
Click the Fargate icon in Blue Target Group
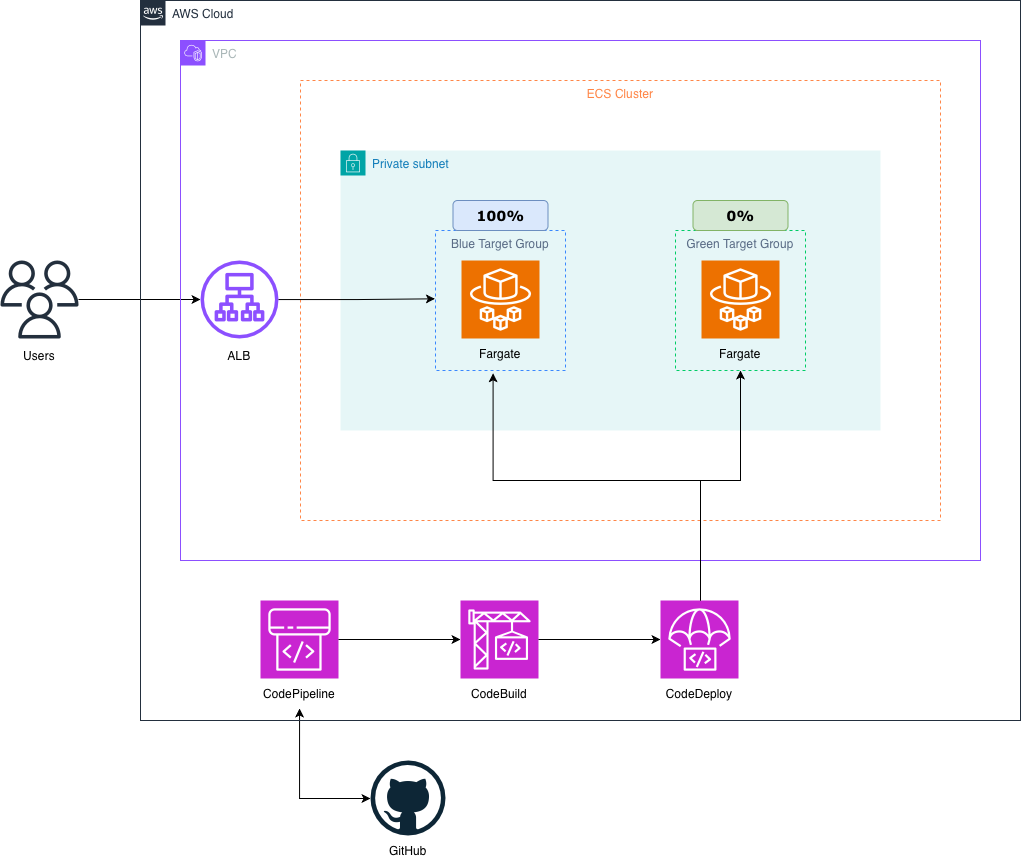[500, 299]
